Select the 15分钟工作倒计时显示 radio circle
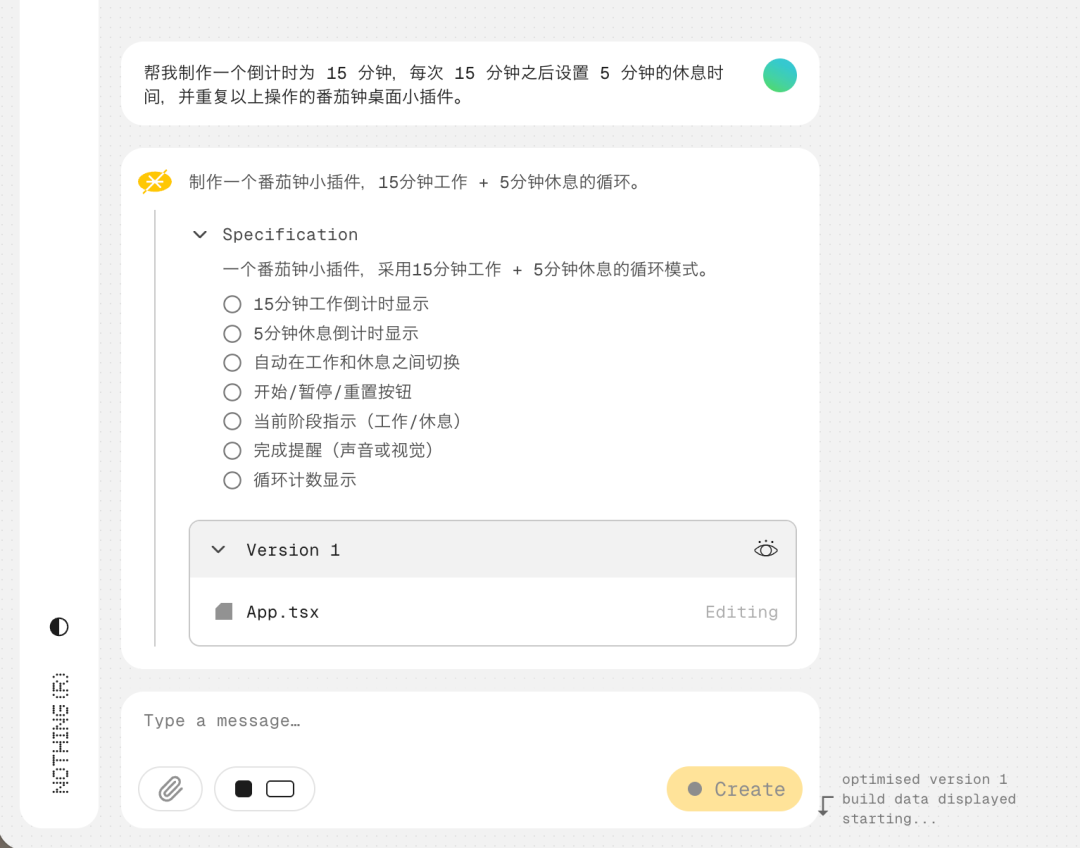This screenshot has width=1080, height=848. [233, 304]
